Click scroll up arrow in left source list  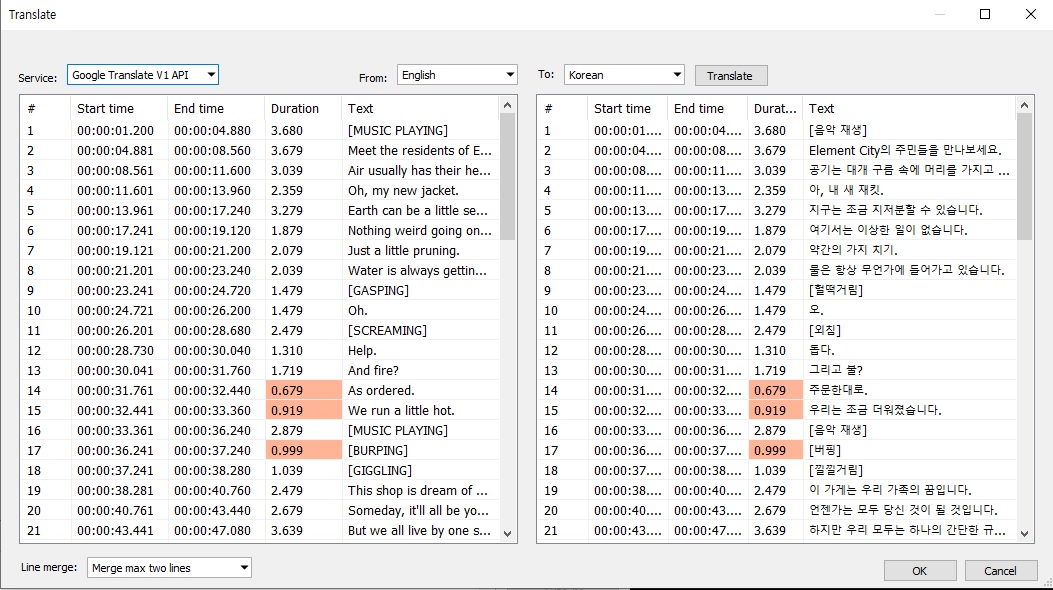pos(508,105)
